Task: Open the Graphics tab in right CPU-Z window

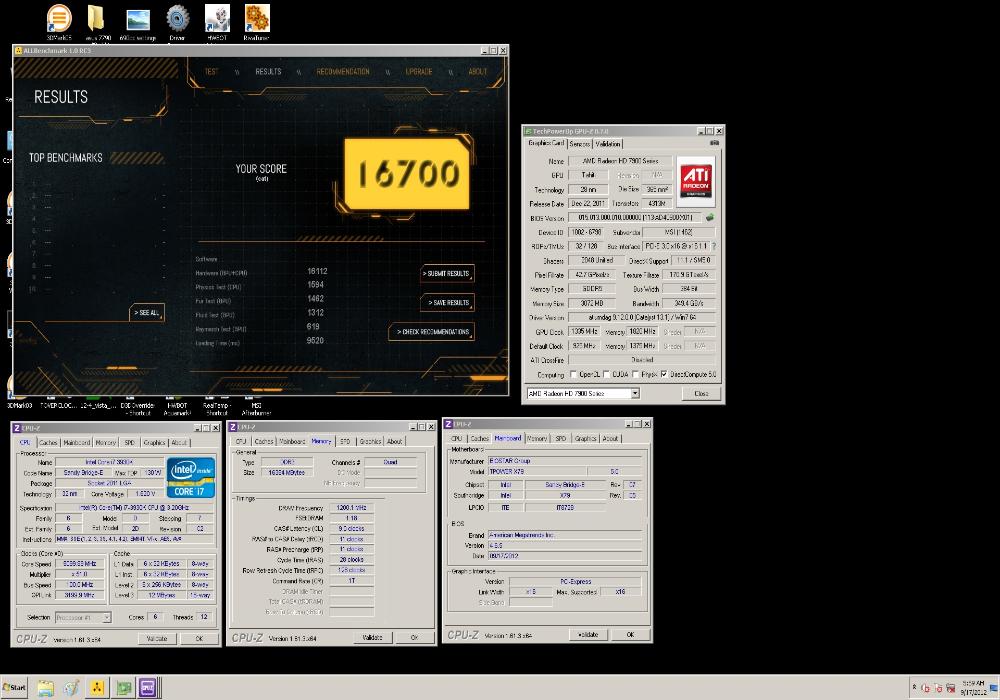Action: 585,439
